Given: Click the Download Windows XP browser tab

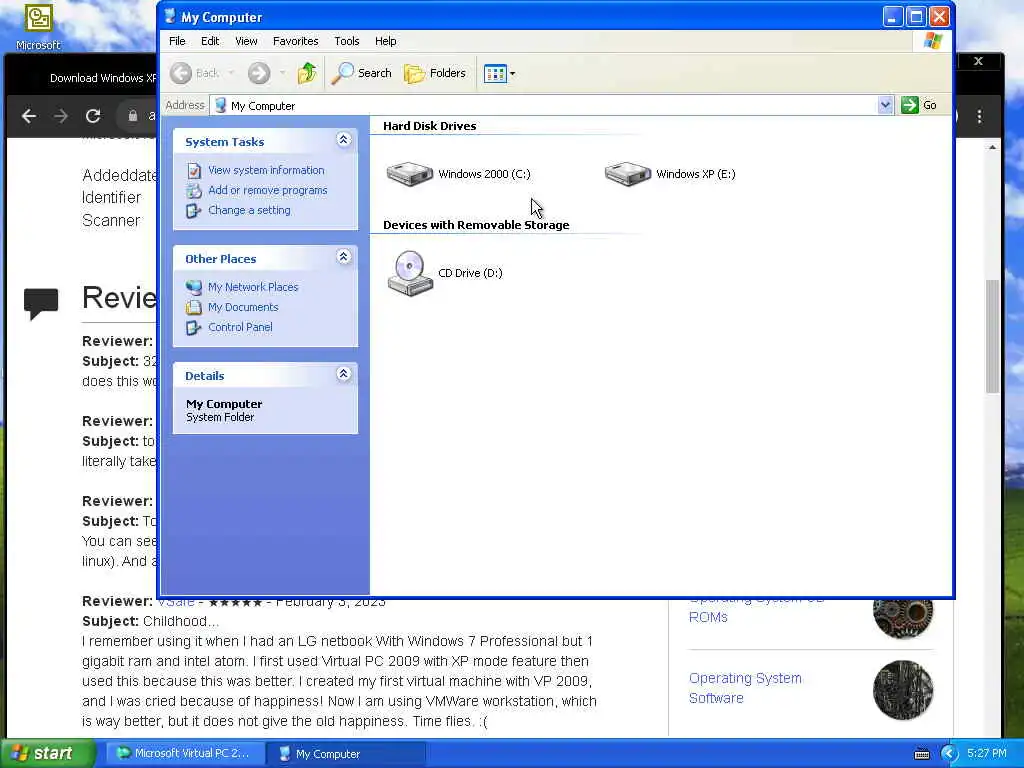Looking at the screenshot, I should click(103, 78).
